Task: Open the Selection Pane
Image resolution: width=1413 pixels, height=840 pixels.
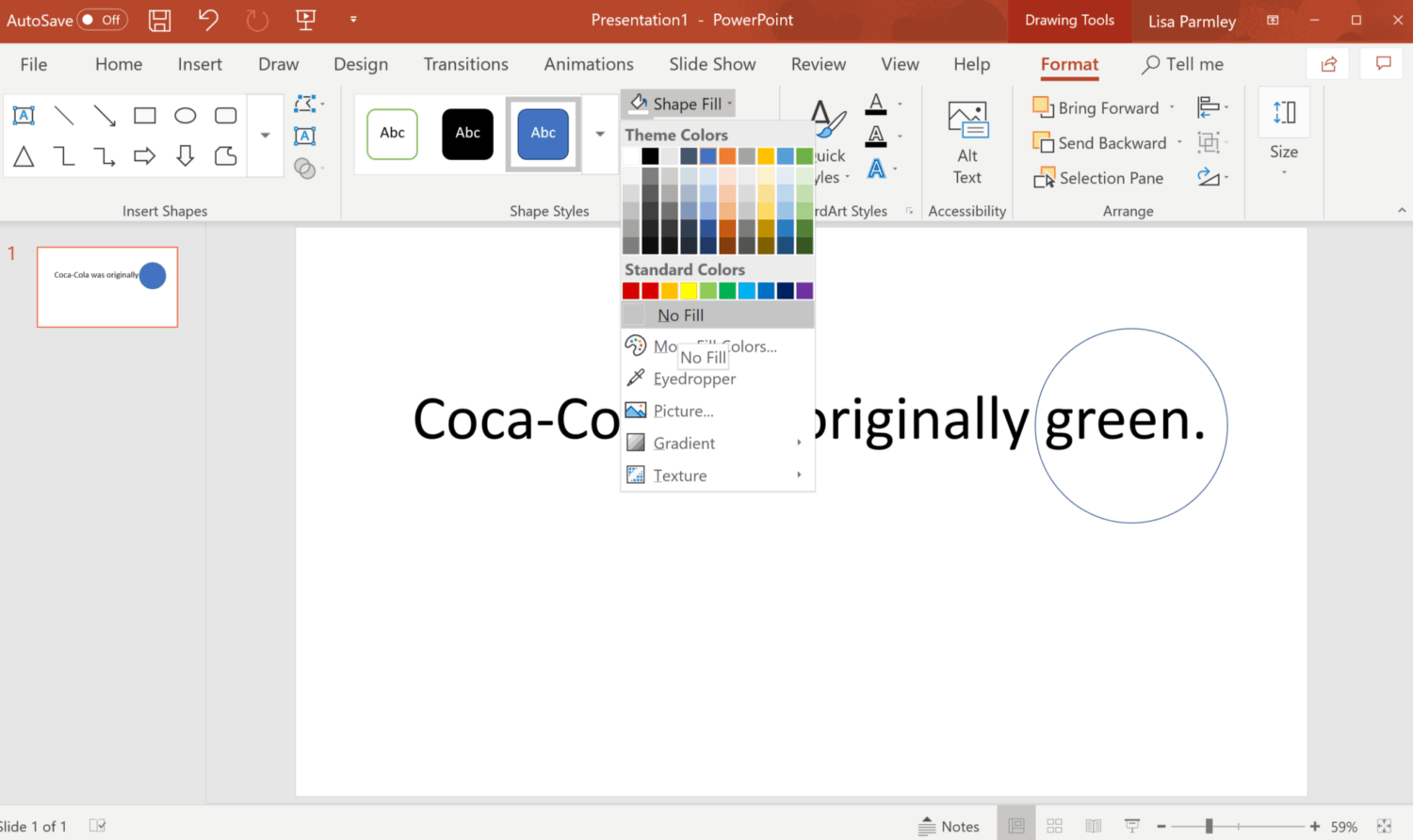Action: point(1098,178)
